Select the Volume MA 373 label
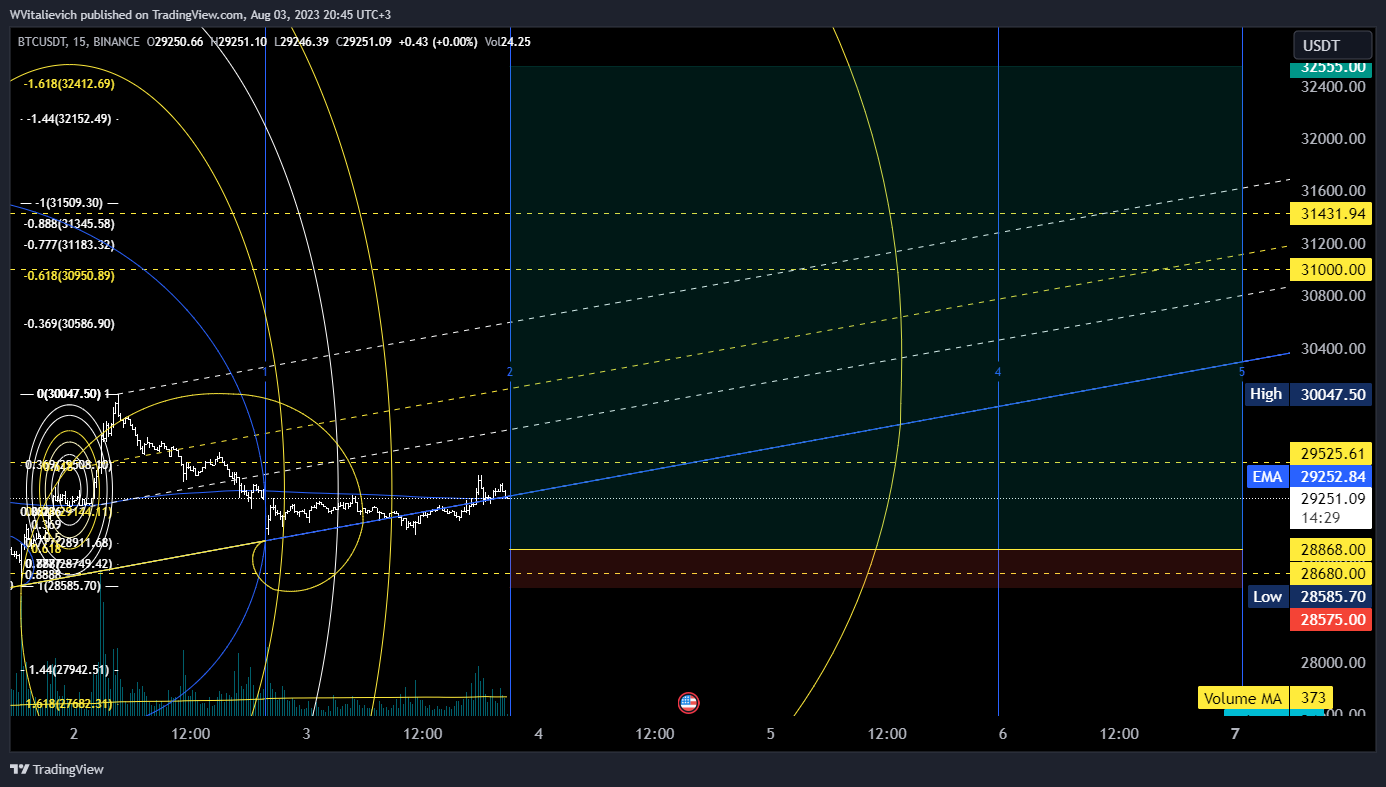This screenshot has height=787, width=1386. click(1264, 698)
